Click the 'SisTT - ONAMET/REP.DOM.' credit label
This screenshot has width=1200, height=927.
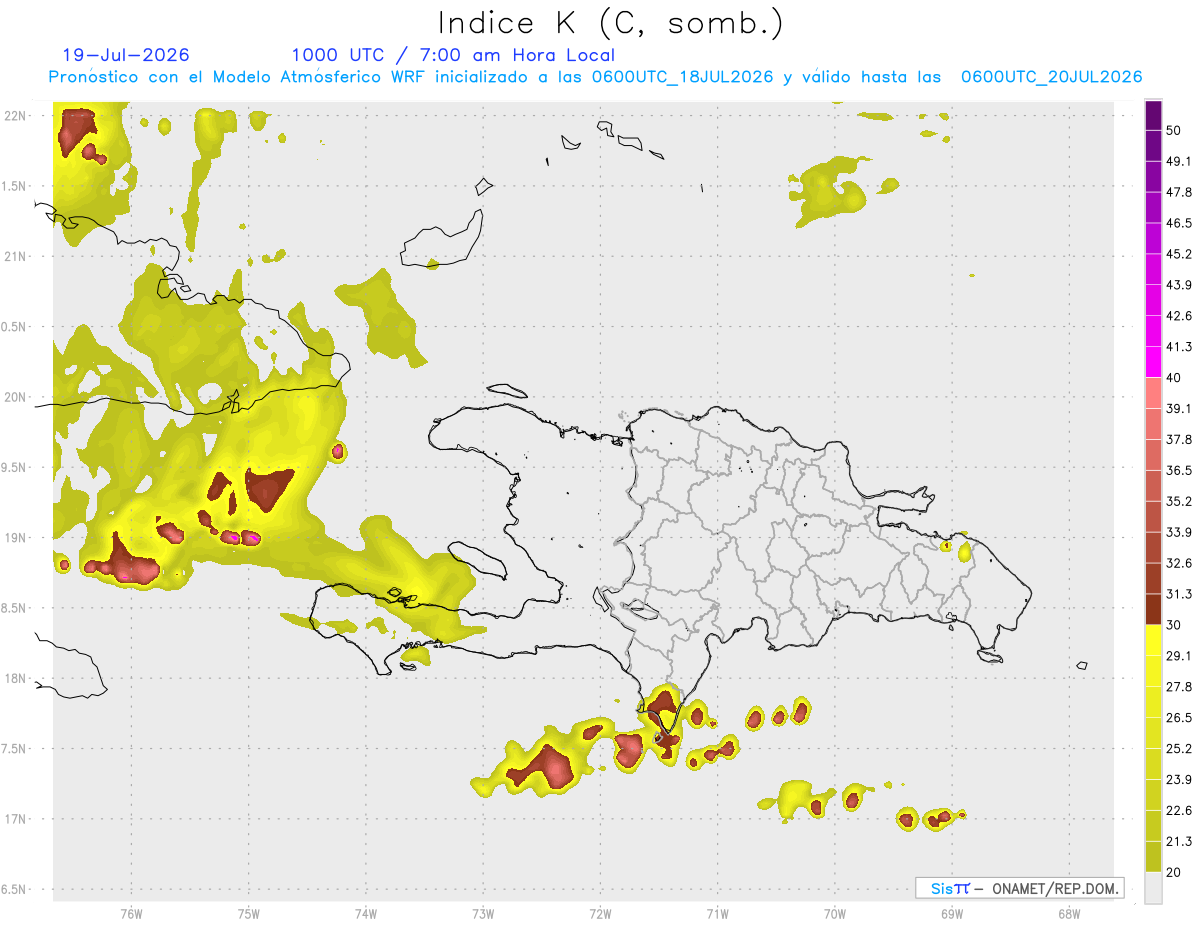pos(1020,888)
